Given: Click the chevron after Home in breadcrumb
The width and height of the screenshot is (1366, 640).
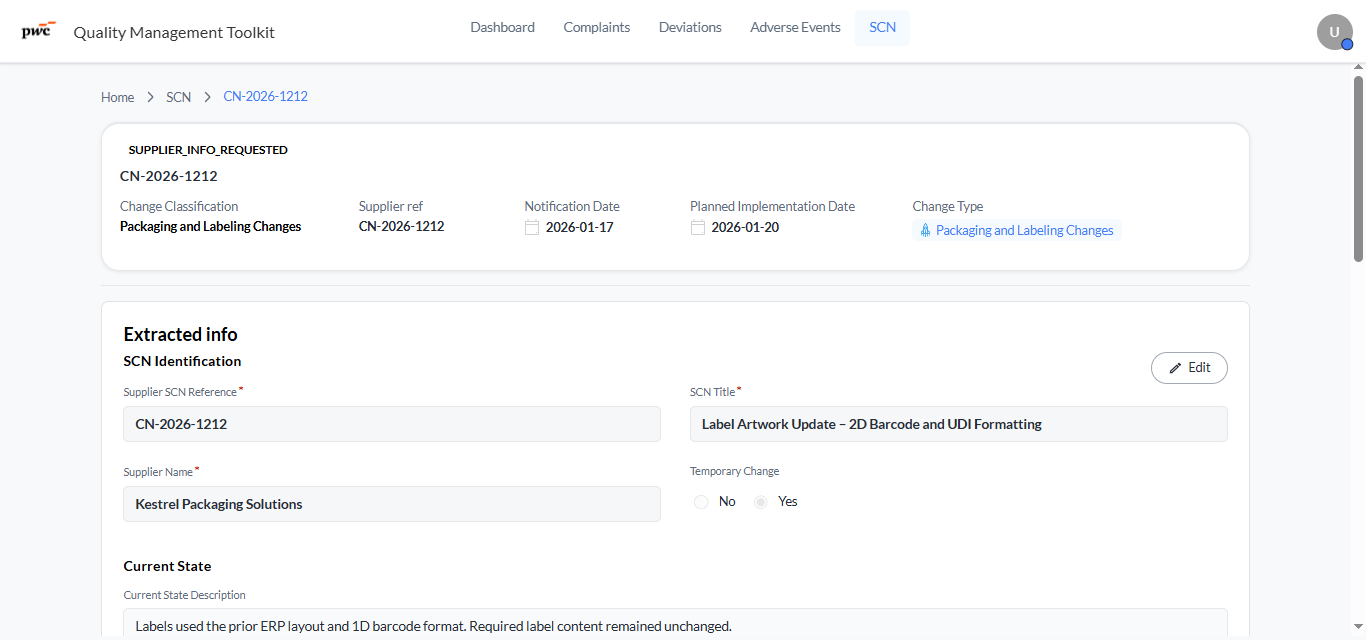Looking at the screenshot, I should [x=150, y=97].
